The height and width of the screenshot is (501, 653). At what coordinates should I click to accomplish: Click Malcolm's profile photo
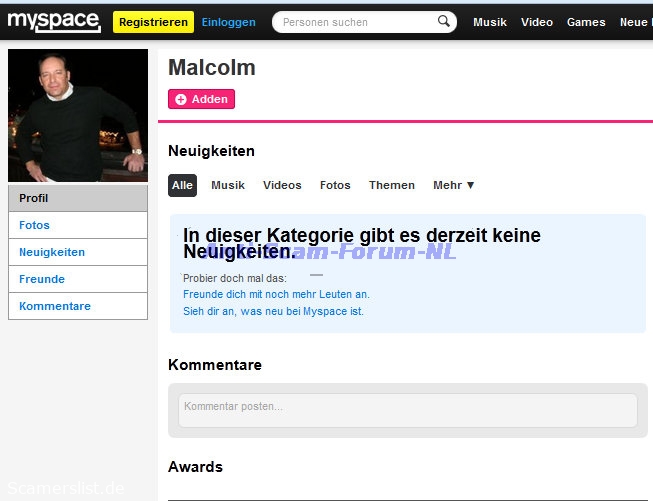coord(78,115)
